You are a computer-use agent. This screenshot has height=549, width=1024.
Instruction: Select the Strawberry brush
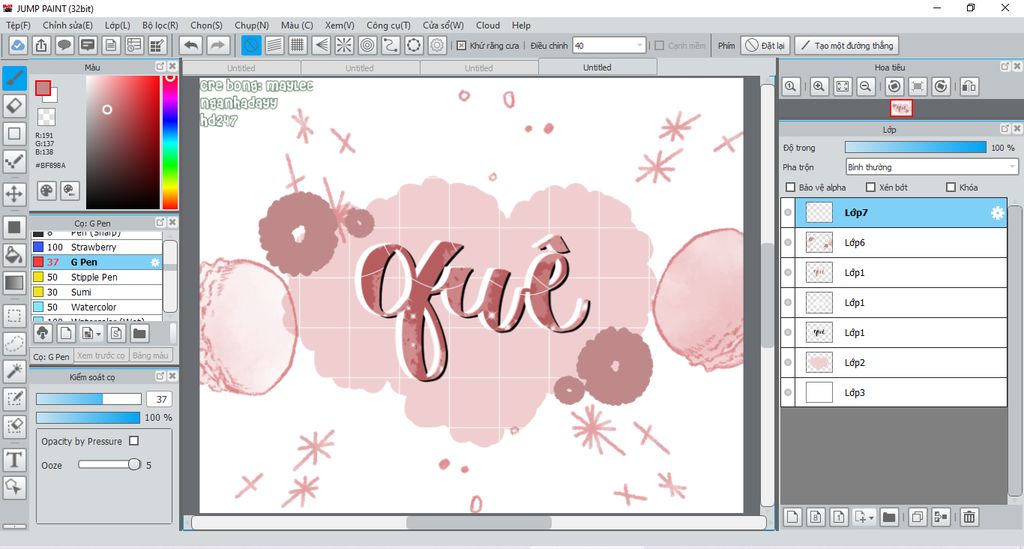pos(97,247)
